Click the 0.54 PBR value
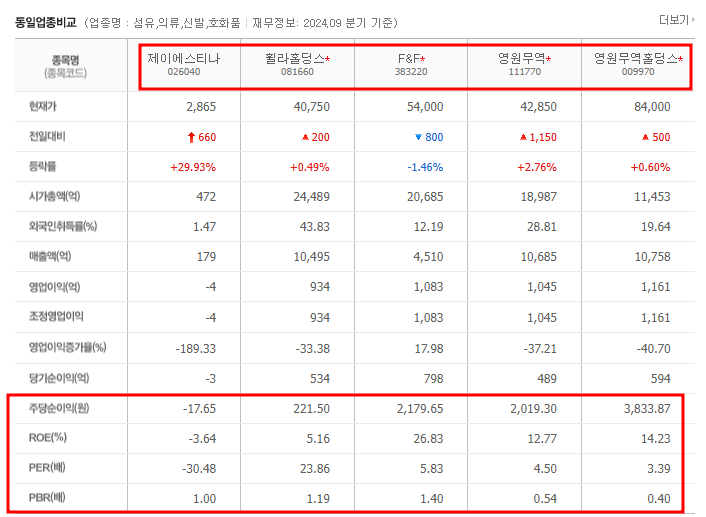The image size is (706, 517). tap(545, 499)
